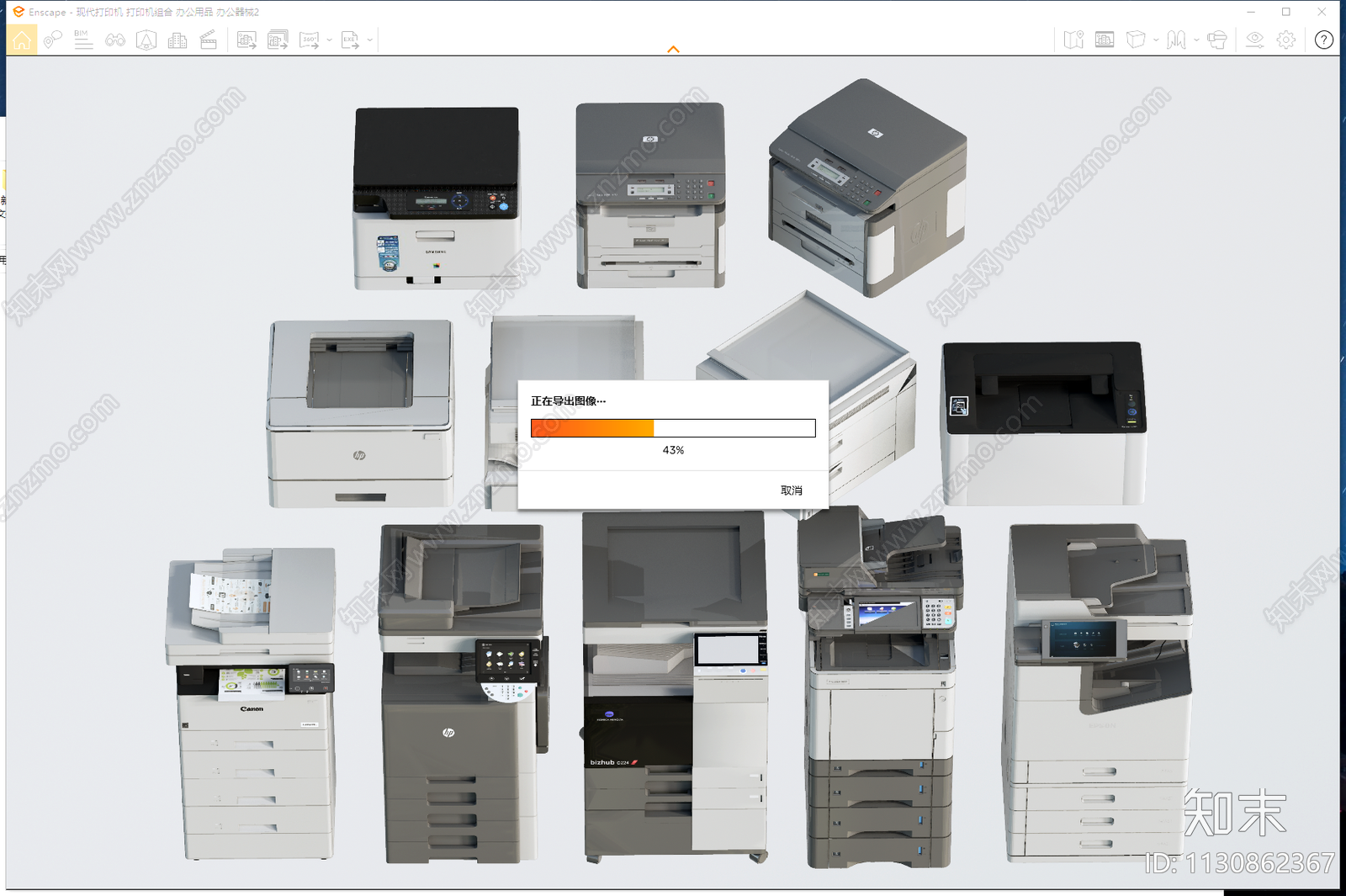1346x896 pixels.
Task: Click the batch rendering export icon
Action: [x=278, y=40]
